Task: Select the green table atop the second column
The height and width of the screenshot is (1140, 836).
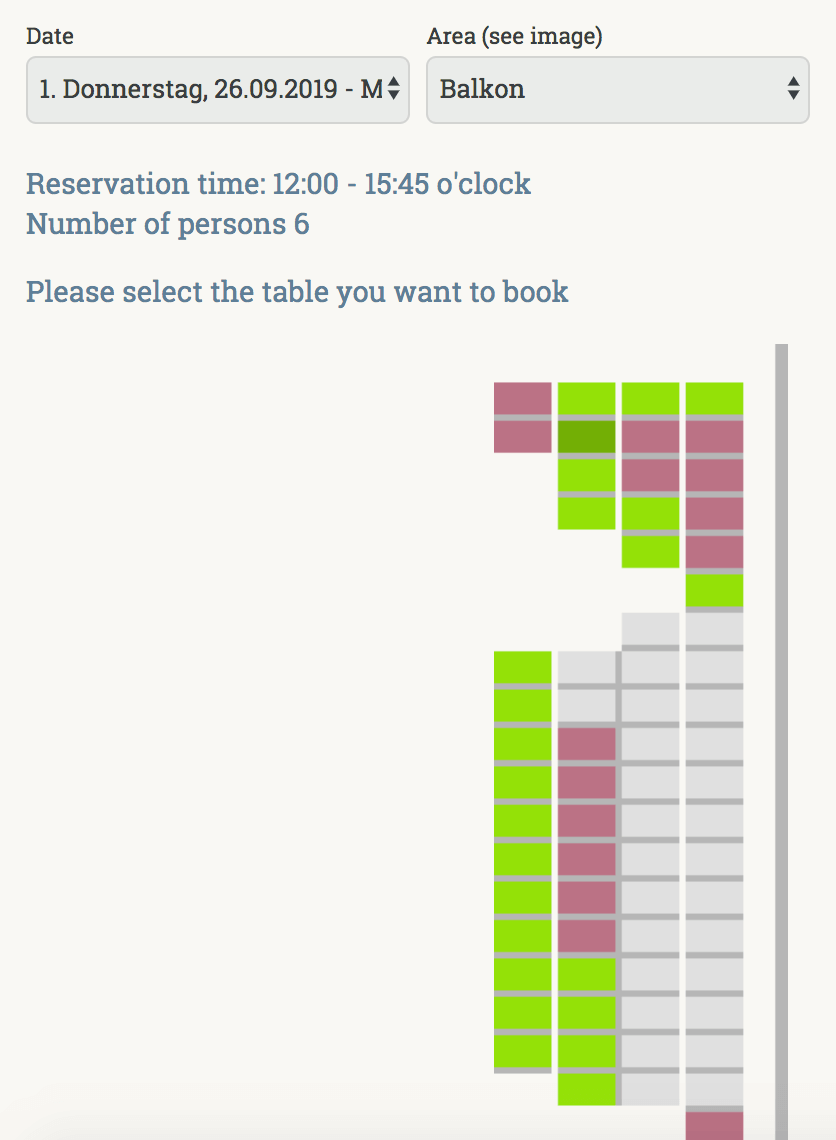Action: tap(587, 398)
